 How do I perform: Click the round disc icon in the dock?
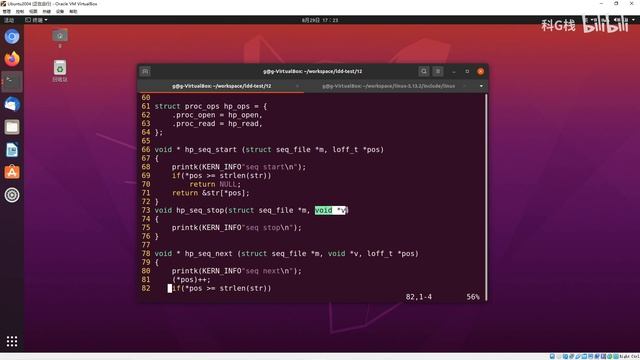(x=12, y=195)
